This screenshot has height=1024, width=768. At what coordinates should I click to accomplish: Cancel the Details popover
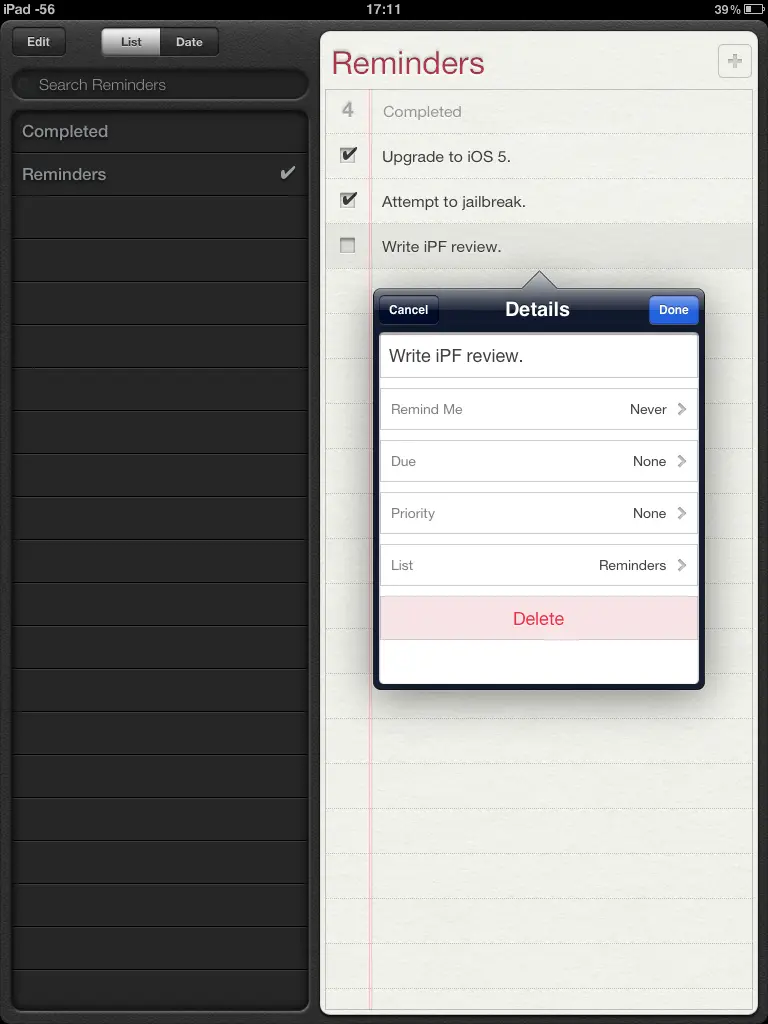(408, 310)
